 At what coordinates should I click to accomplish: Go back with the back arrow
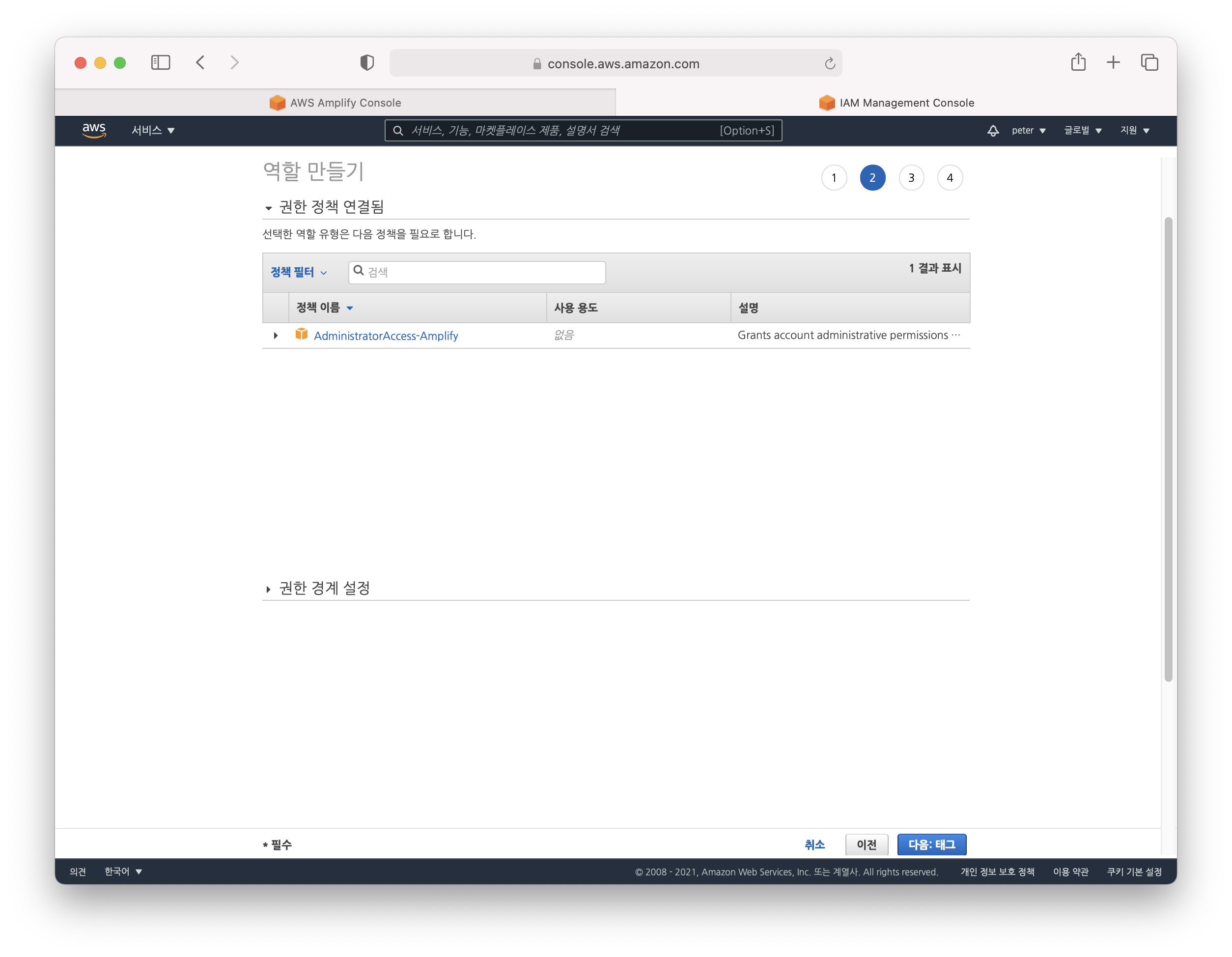click(200, 62)
